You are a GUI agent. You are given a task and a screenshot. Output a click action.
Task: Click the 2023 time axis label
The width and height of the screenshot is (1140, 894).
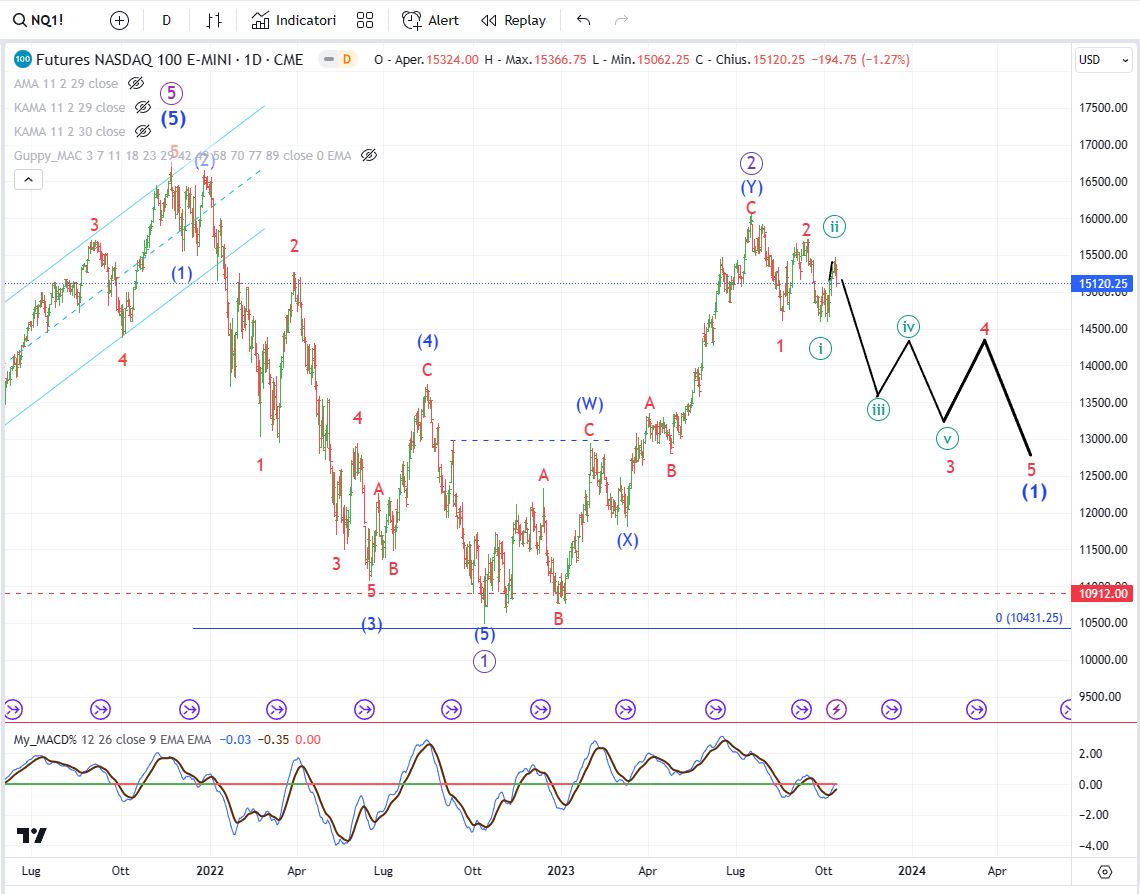561,871
